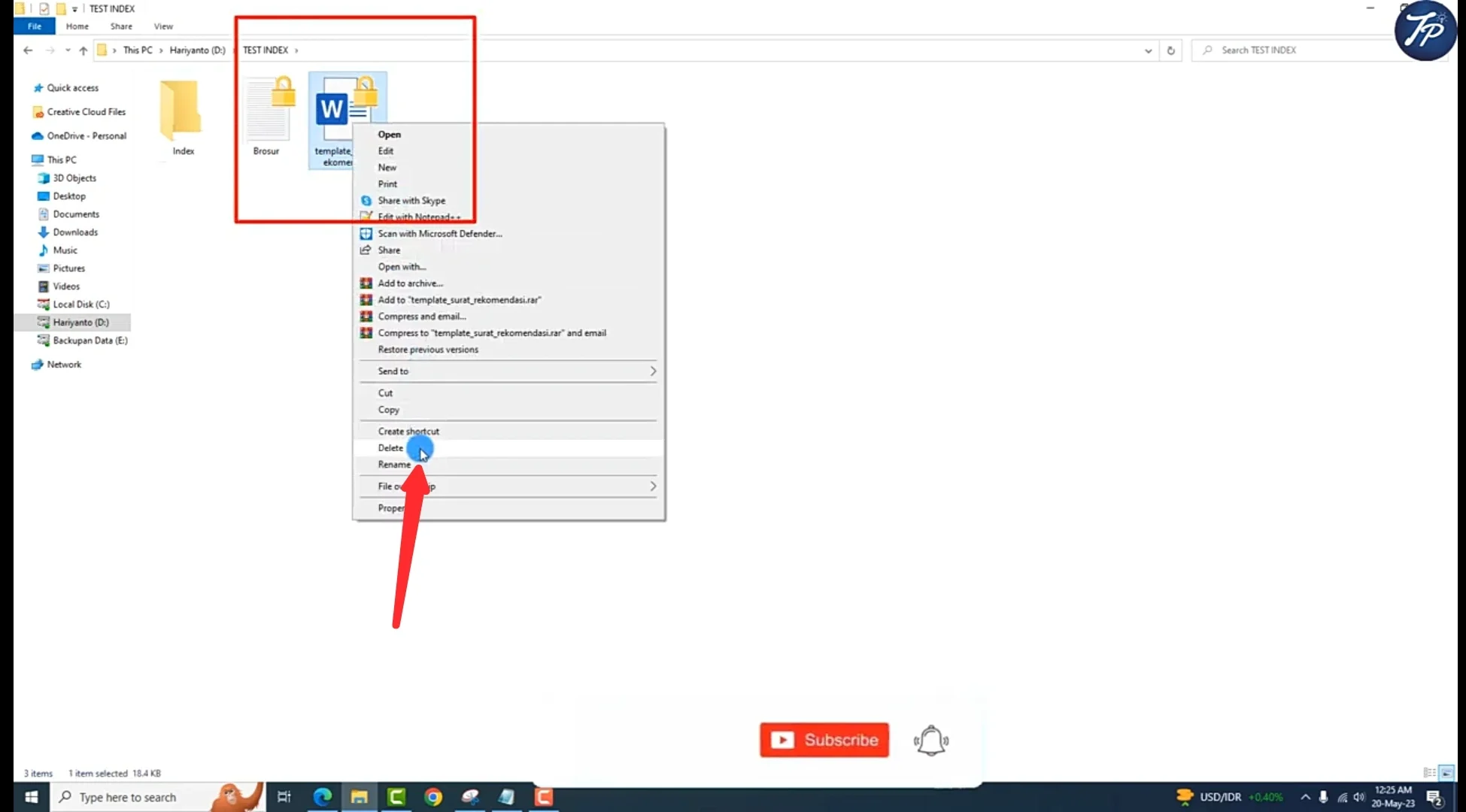
Task: Select Create shortcut option
Action: click(408, 432)
